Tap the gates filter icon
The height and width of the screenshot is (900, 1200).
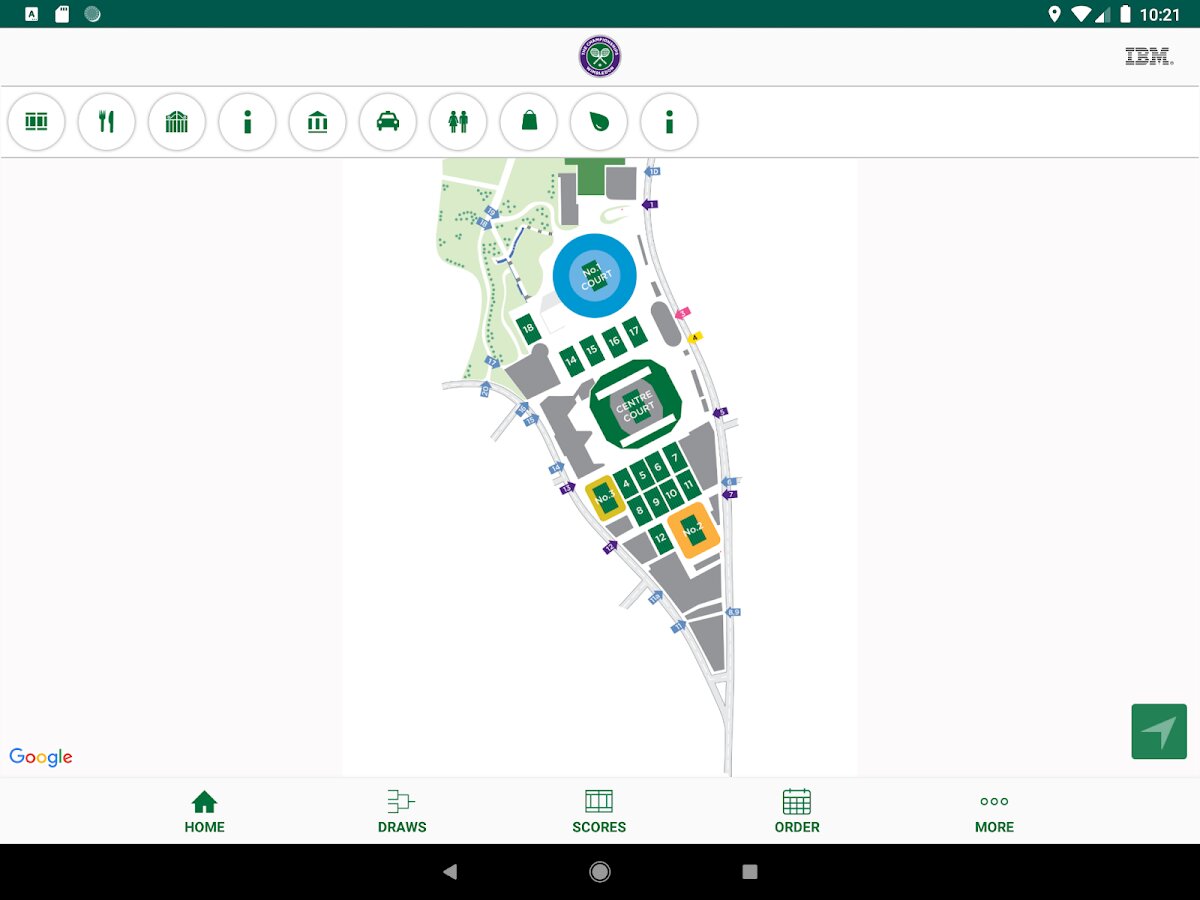coord(177,122)
